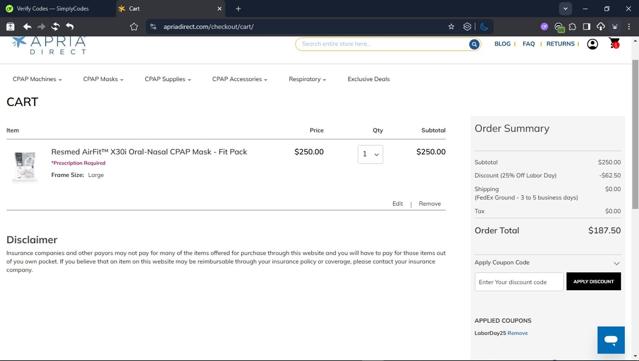Open the tab search dropdown arrow
Screen dimensions: 639x361
(565, 9)
